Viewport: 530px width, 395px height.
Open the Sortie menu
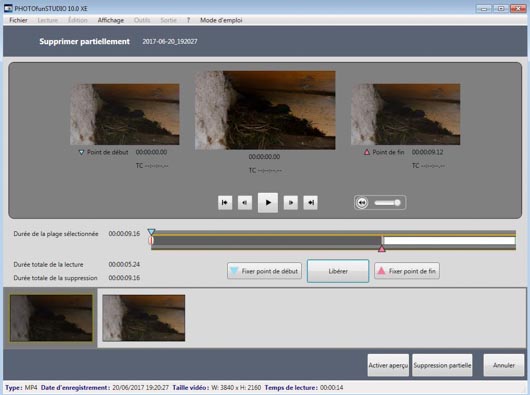pyautogui.click(x=168, y=20)
